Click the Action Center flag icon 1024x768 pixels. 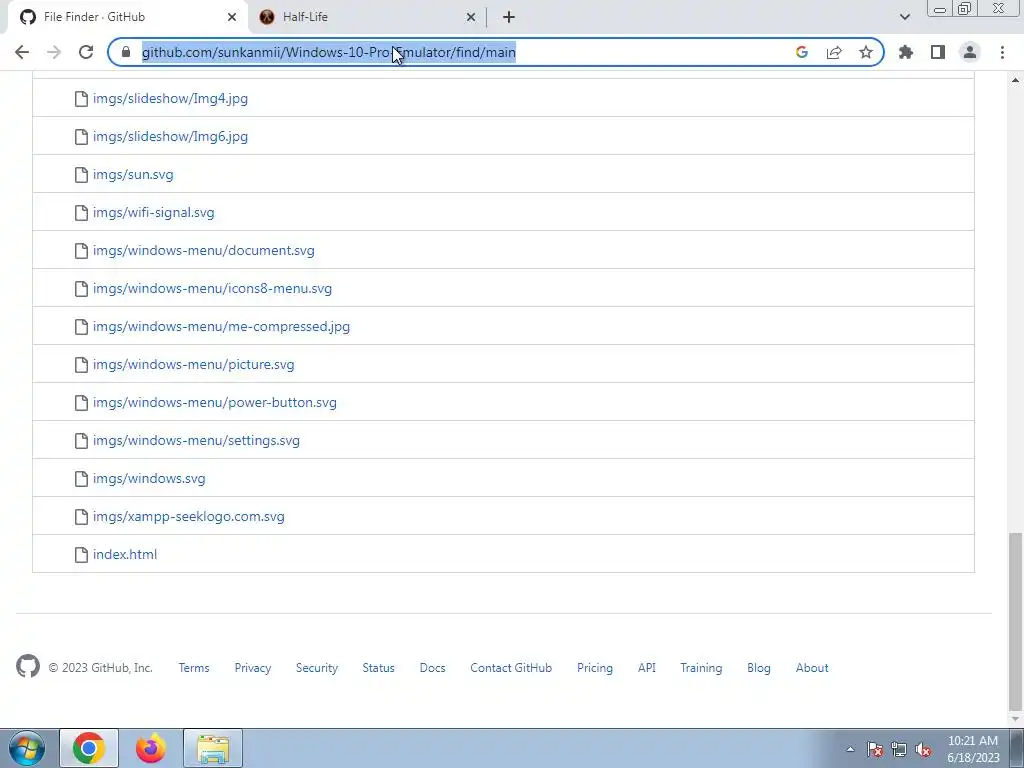click(x=875, y=750)
